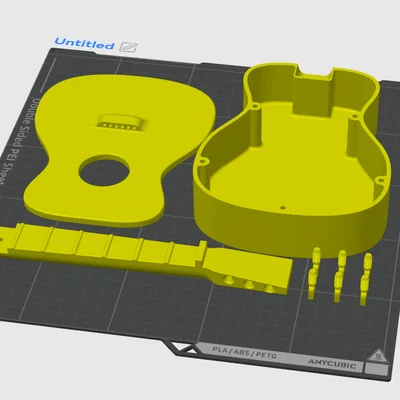Open the edit pencil icon beside Untitled

(x=128, y=47)
